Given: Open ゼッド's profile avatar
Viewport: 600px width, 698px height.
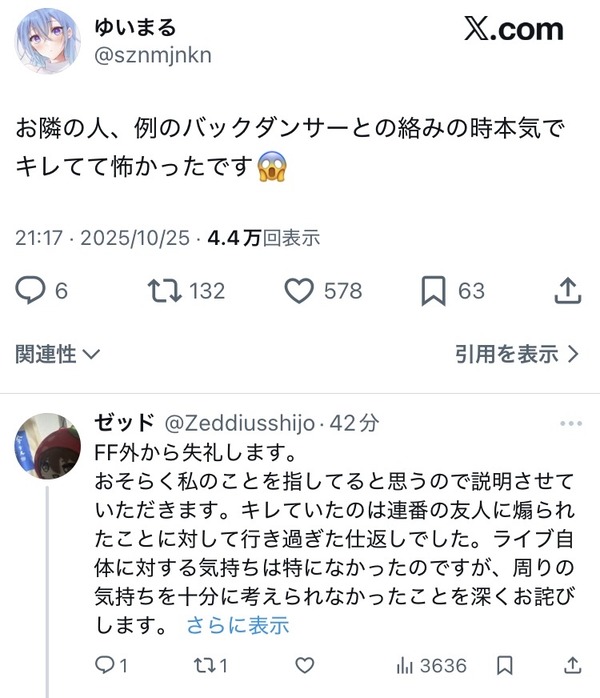Looking at the screenshot, I should point(48,446).
